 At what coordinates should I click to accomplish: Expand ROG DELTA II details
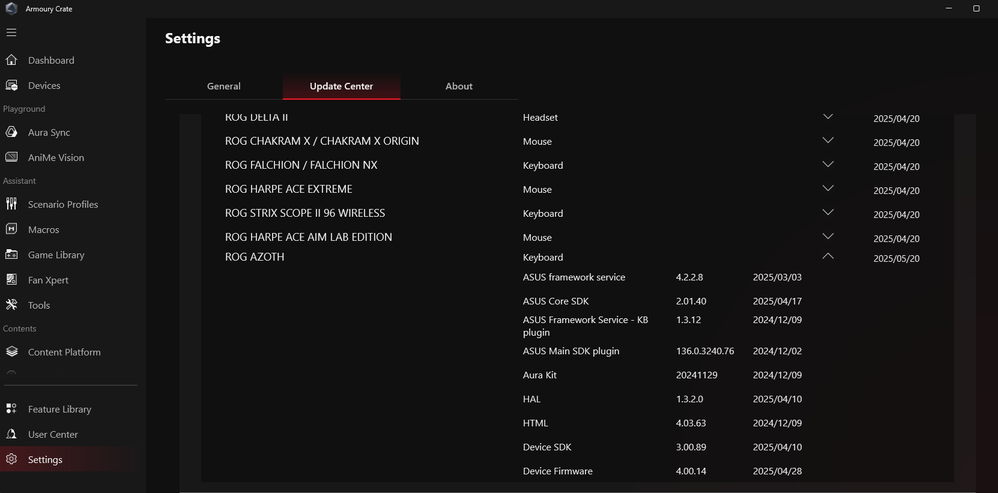tap(828, 116)
